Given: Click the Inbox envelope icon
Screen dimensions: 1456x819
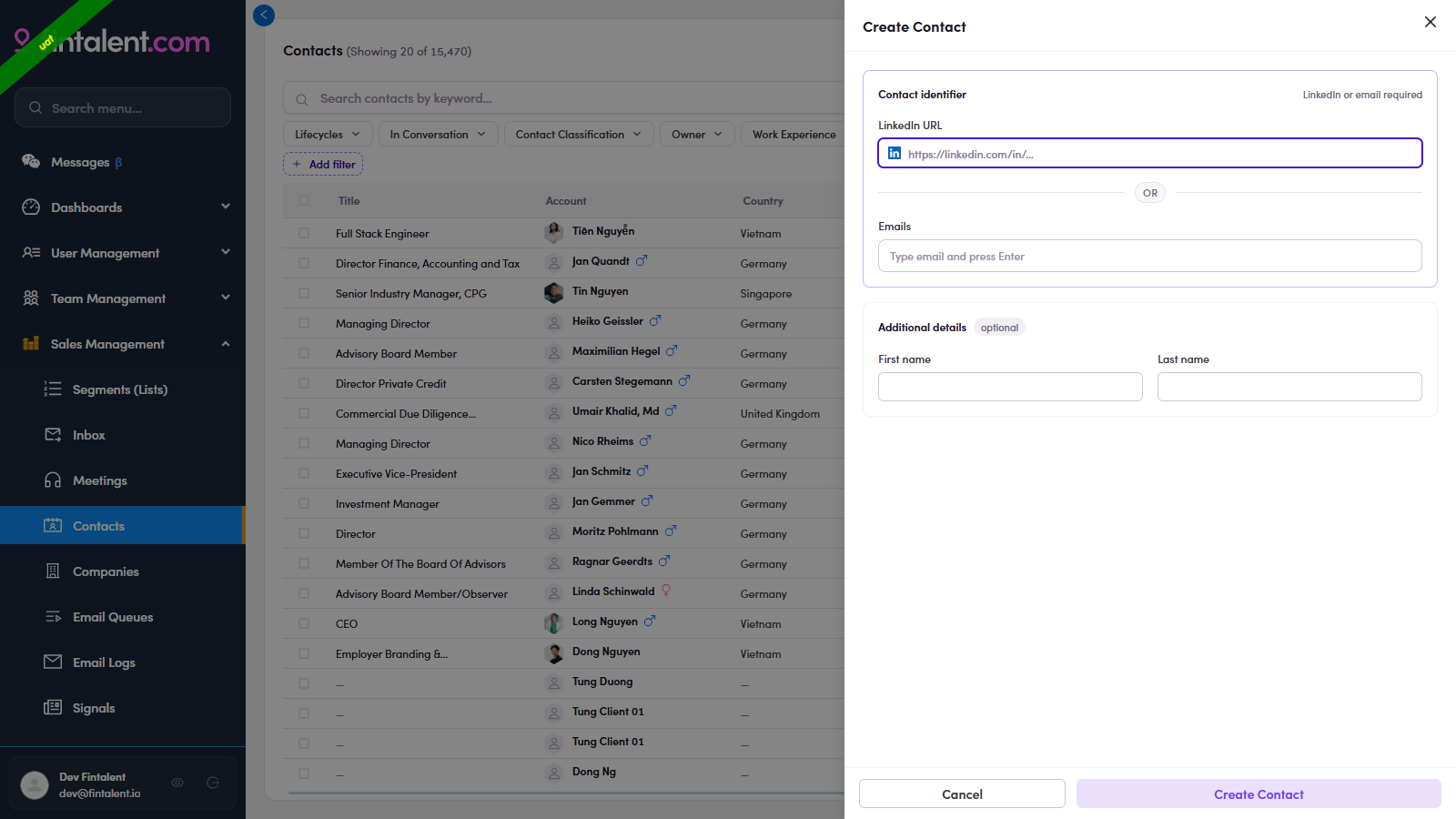Looking at the screenshot, I should coord(53,434).
